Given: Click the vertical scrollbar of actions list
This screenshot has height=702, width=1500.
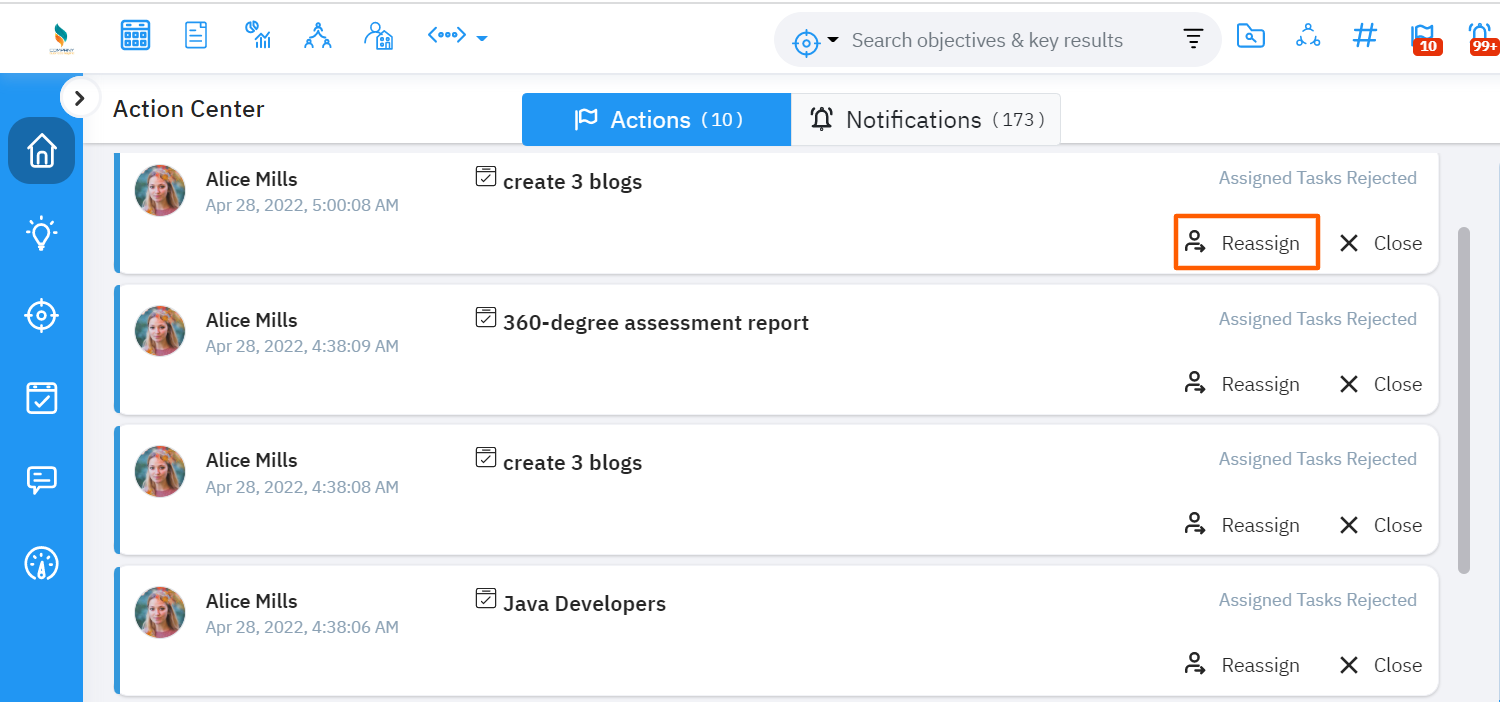Looking at the screenshot, I should coord(1464,400).
